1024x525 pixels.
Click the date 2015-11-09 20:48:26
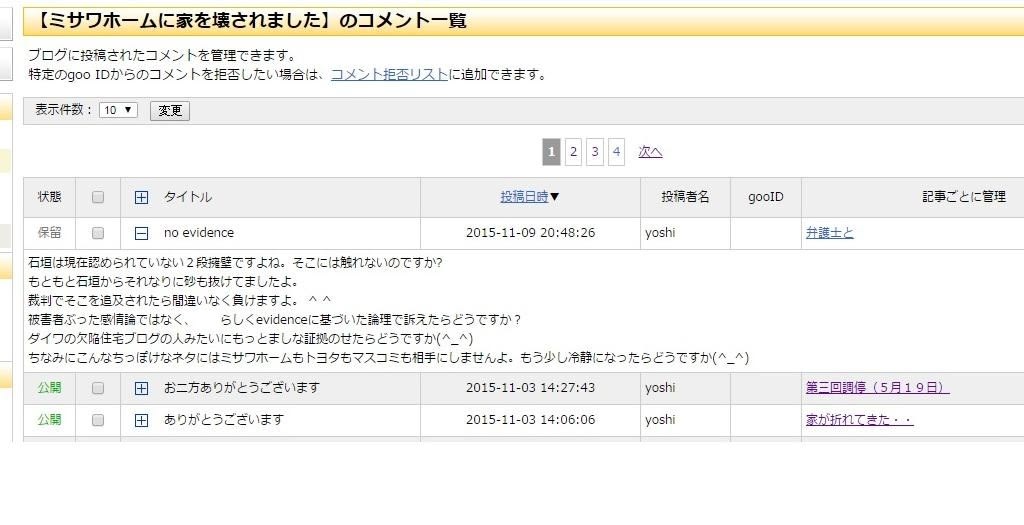pyautogui.click(x=530, y=232)
